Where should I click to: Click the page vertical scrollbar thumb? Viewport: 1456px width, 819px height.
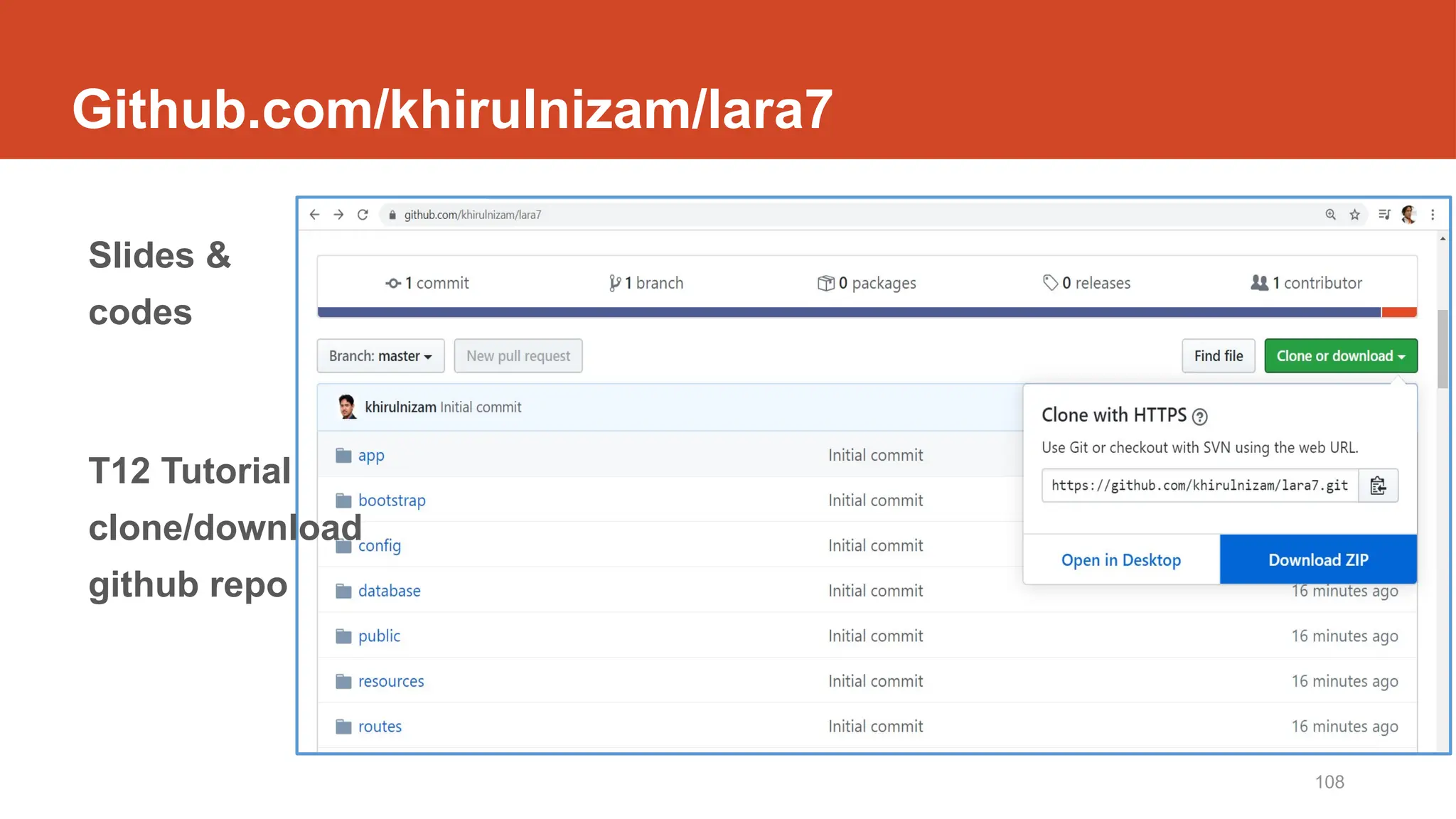(1442, 349)
